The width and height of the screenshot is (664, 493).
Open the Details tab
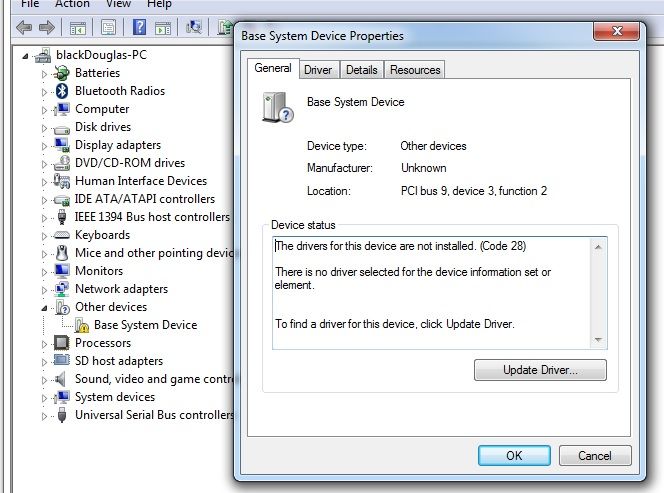pyautogui.click(x=361, y=70)
